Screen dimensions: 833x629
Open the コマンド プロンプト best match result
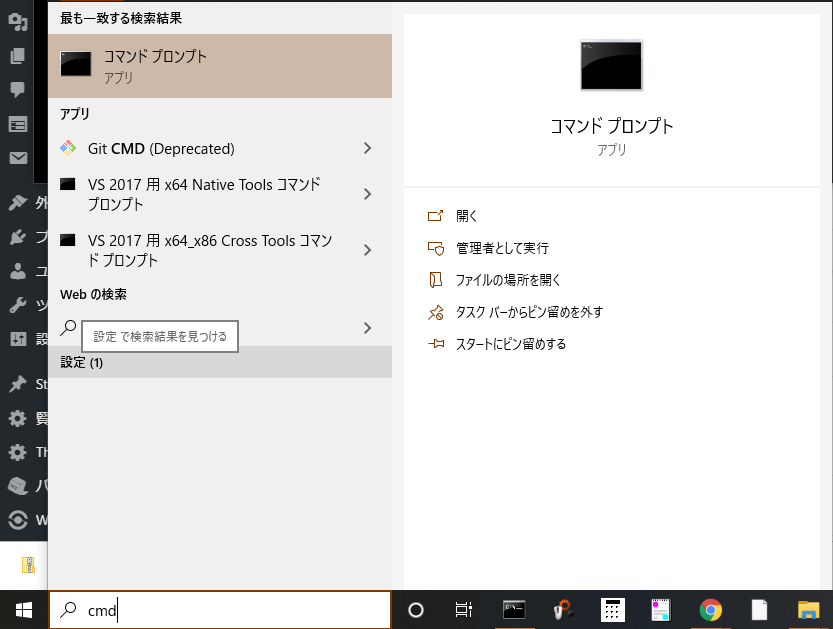point(220,66)
